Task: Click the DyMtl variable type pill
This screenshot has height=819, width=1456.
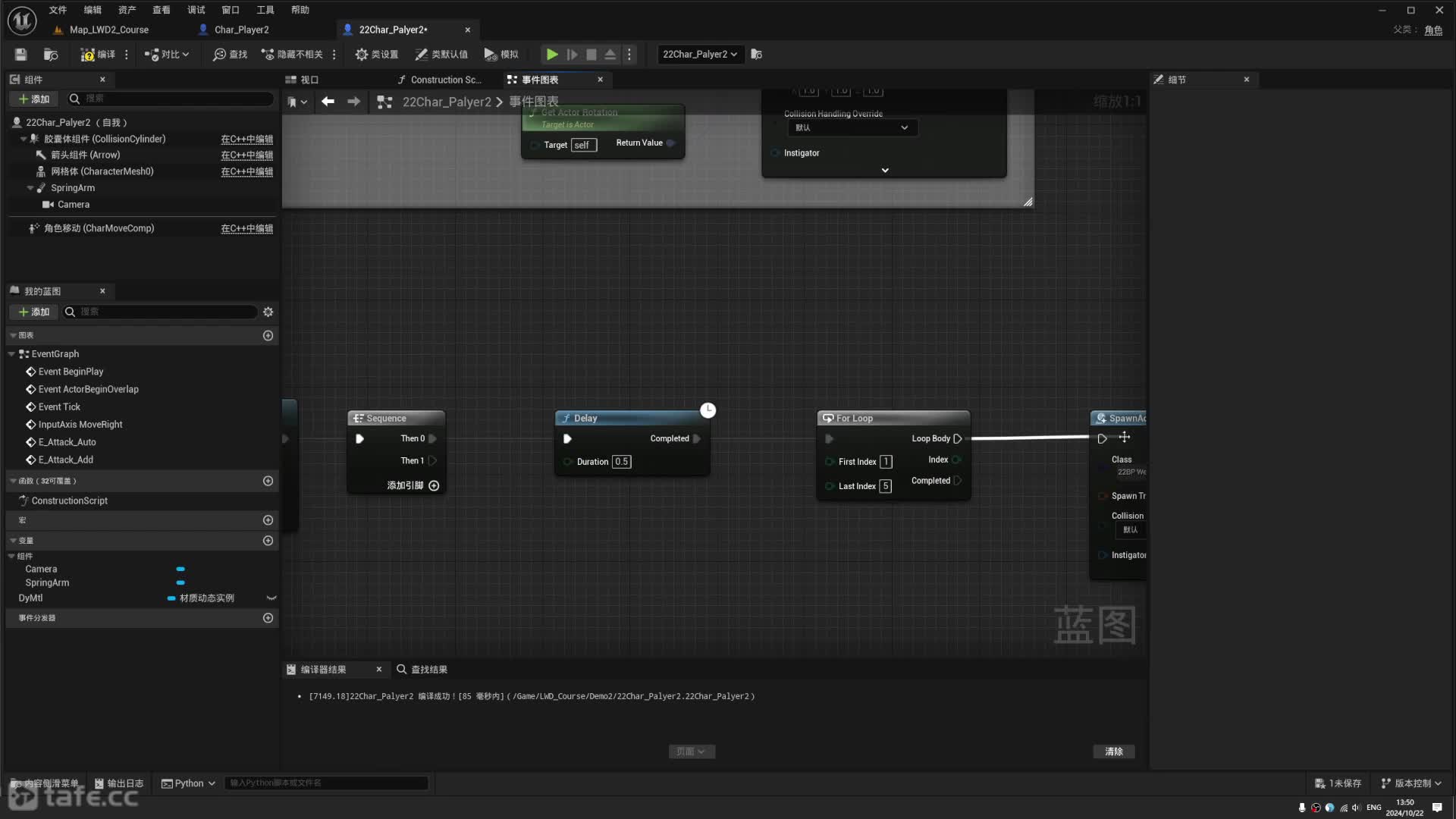Action: [171, 598]
